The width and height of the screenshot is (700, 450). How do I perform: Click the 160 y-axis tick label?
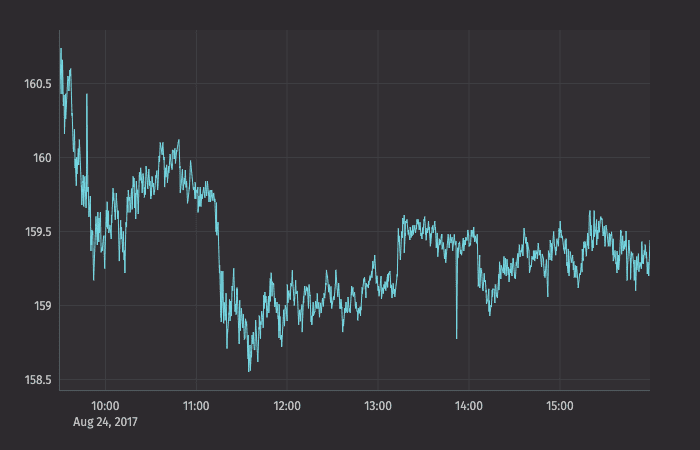click(x=42, y=158)
